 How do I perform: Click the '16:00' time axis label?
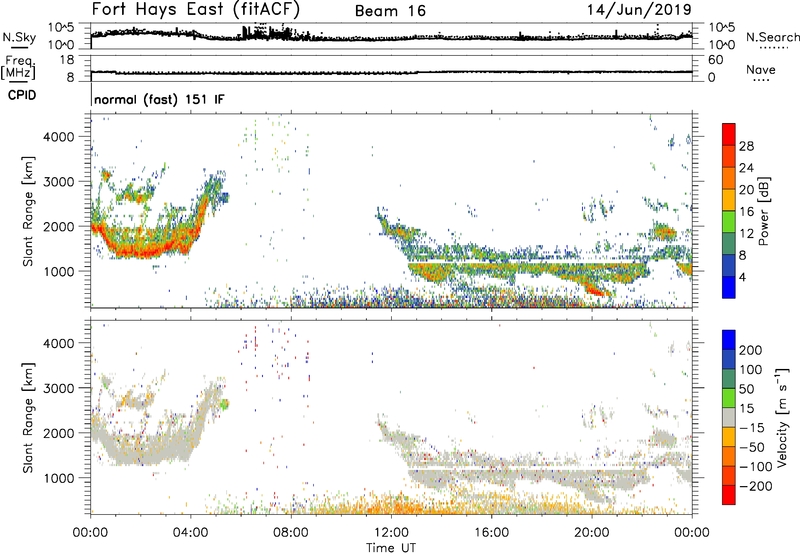[x=492, y=533]
